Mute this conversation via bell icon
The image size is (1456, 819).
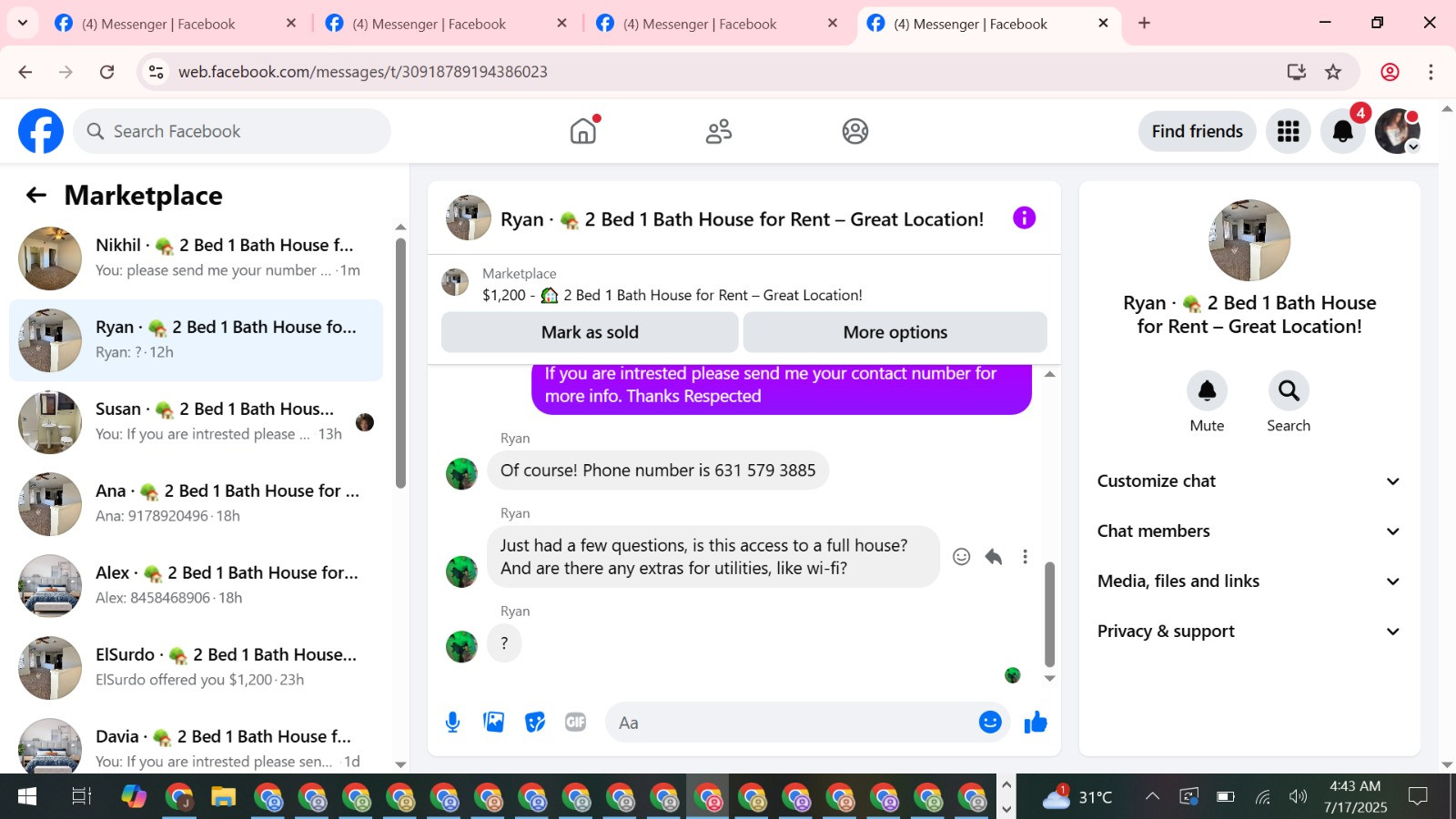click(x=1207, y=391)
